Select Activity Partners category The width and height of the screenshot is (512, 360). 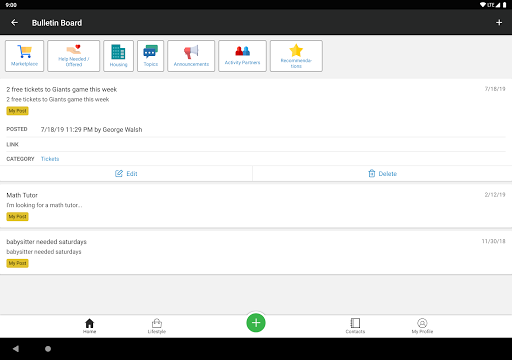pos(242,56)
